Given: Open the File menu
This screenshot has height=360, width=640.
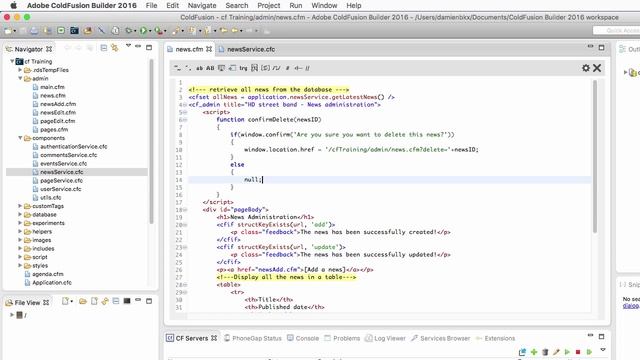Looking at the screenshot, I should point(151,5).
